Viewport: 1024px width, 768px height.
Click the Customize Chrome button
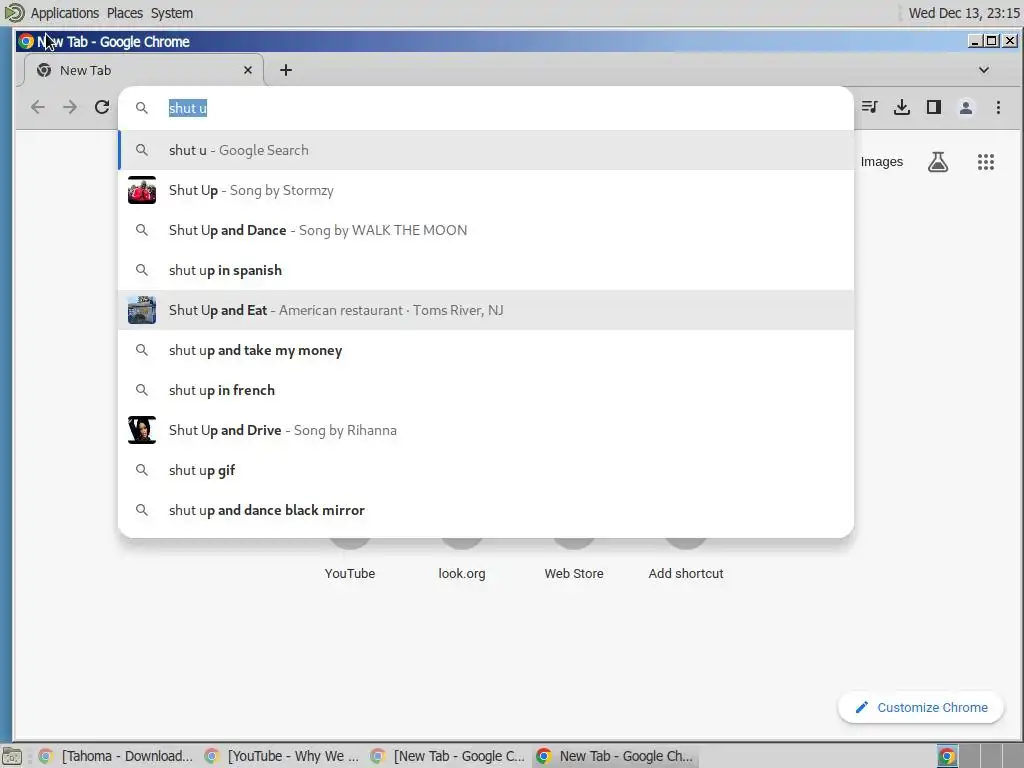[920, 707]
